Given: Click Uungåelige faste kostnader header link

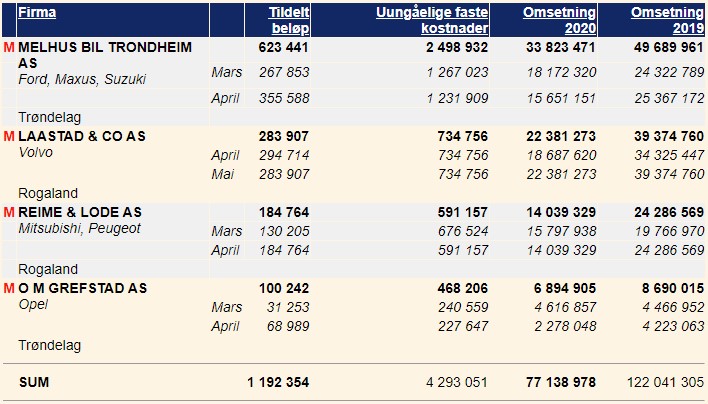Looking at the screenshot, I should [x=432, y=20].
